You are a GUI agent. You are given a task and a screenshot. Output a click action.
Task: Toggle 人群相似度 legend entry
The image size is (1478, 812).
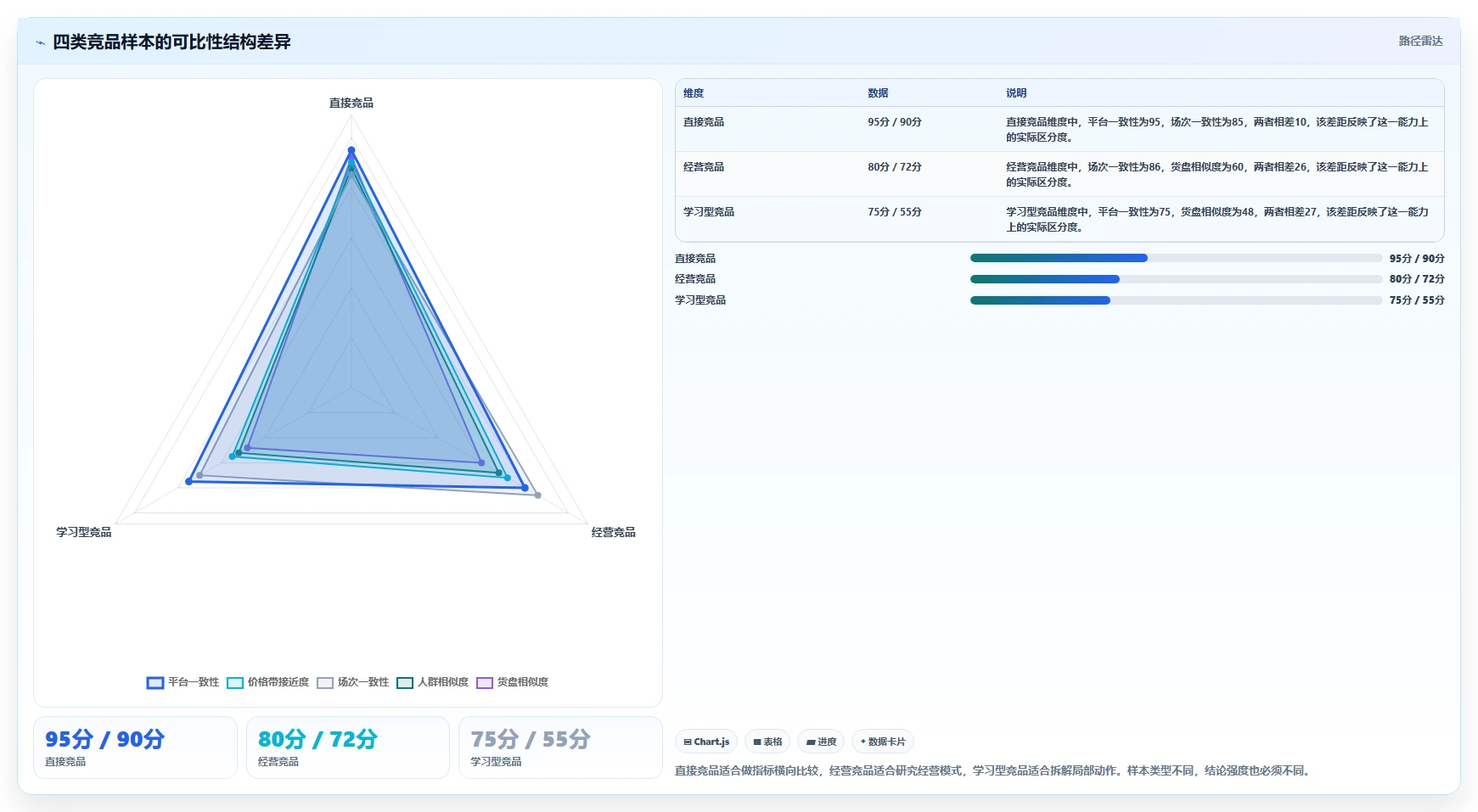[432, 682]
